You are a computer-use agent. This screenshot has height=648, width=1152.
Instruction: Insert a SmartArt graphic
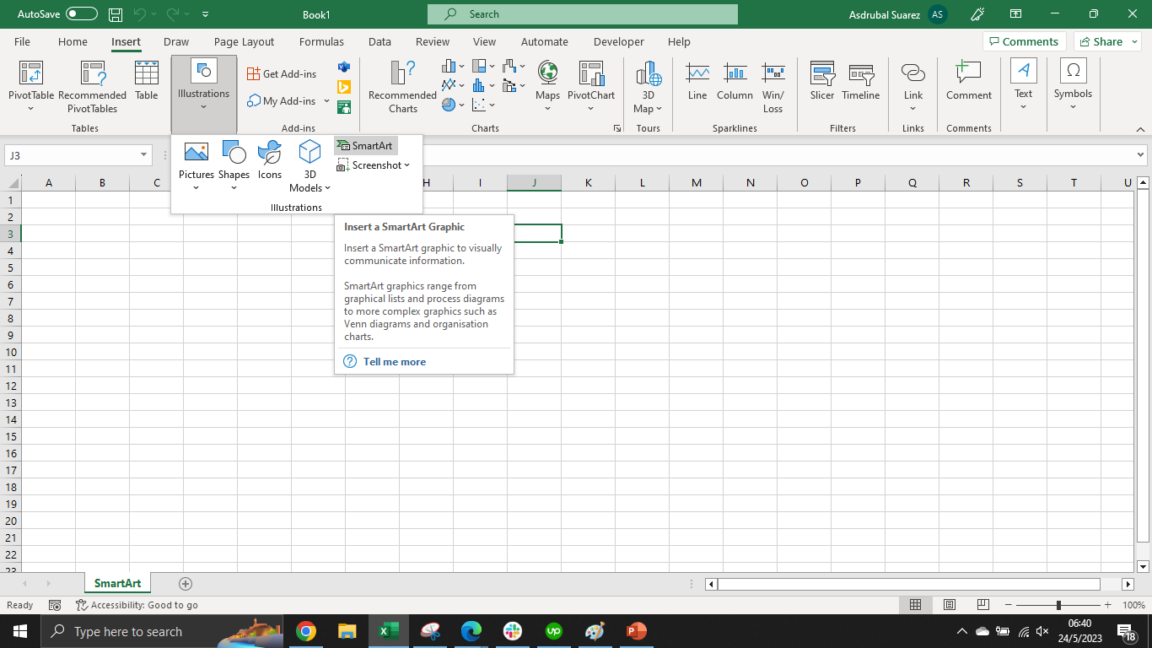pos(364,145)
